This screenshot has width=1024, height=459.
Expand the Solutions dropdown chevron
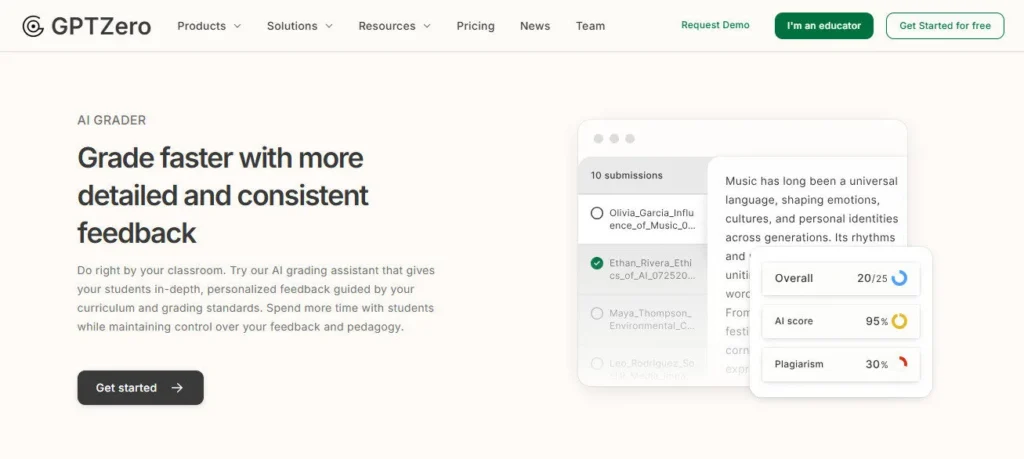328,26
